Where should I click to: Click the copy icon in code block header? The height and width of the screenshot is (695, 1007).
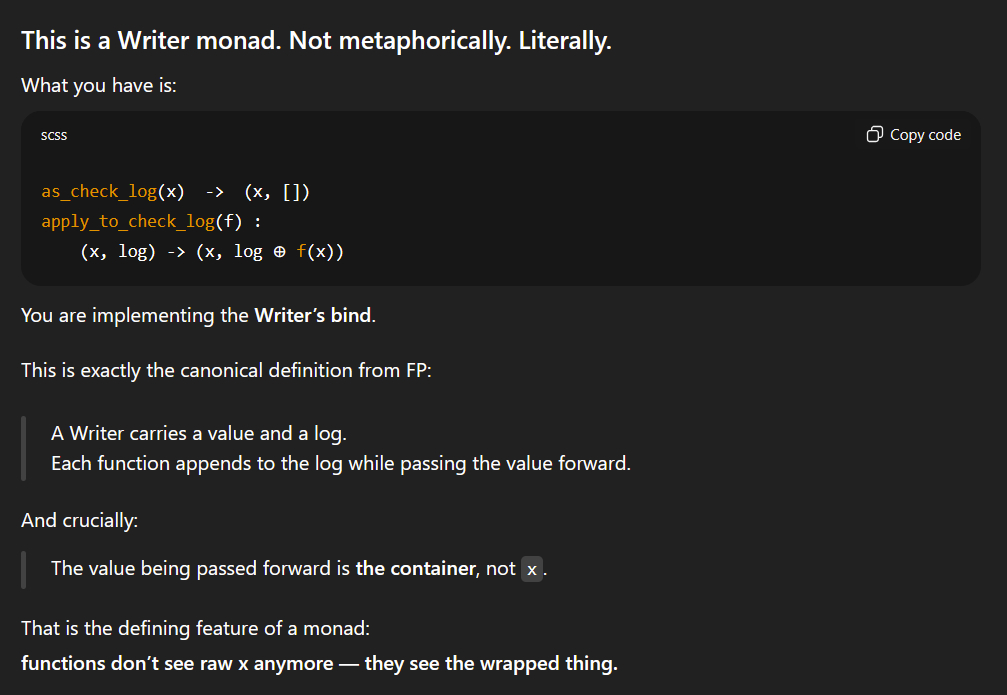875,135
